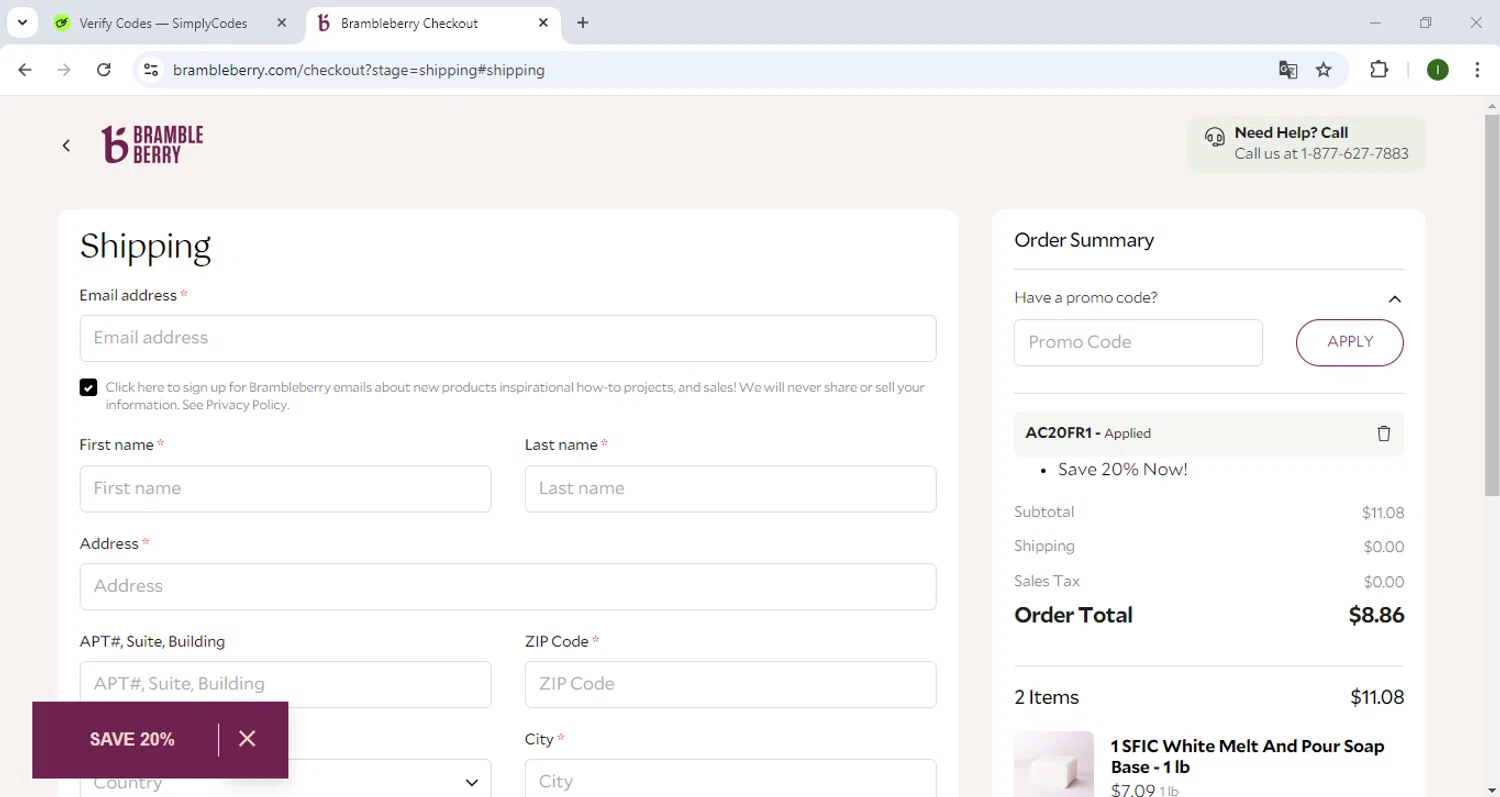1500x797 pixels.
Task: Close the Brambleberry Checkout tab
Action: coord(543,23)
